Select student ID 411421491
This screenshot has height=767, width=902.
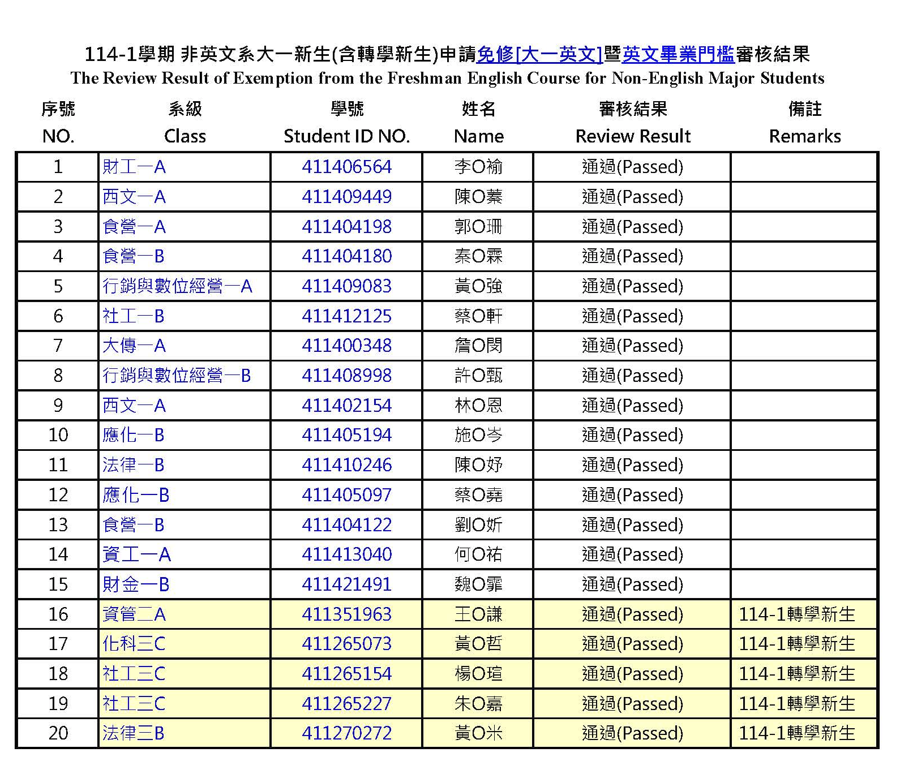pyautogui.click(x=346, y=584)
